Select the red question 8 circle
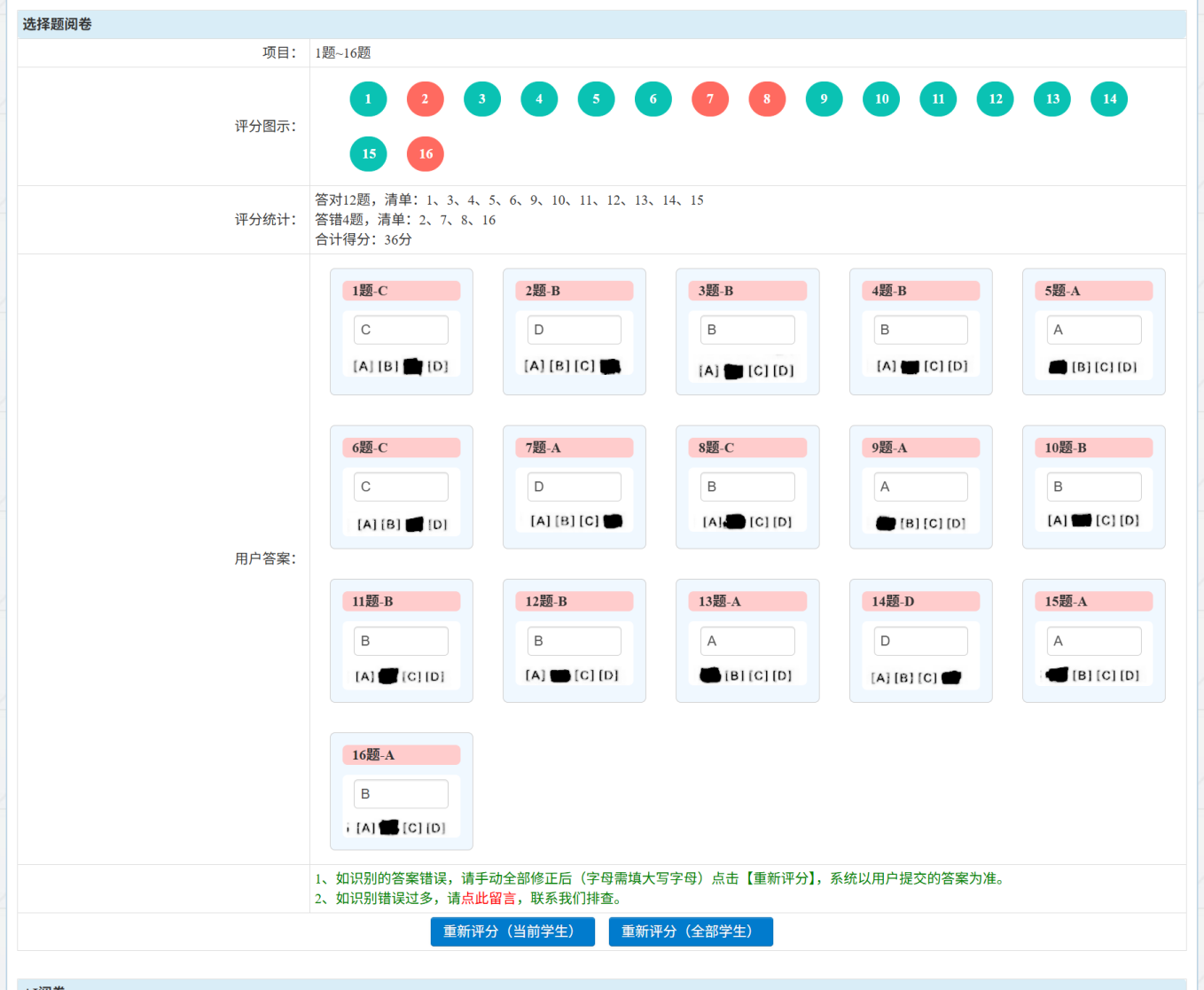Viewport: 1204px width, 990px height. pyautogui.click(x=767, y=99)
